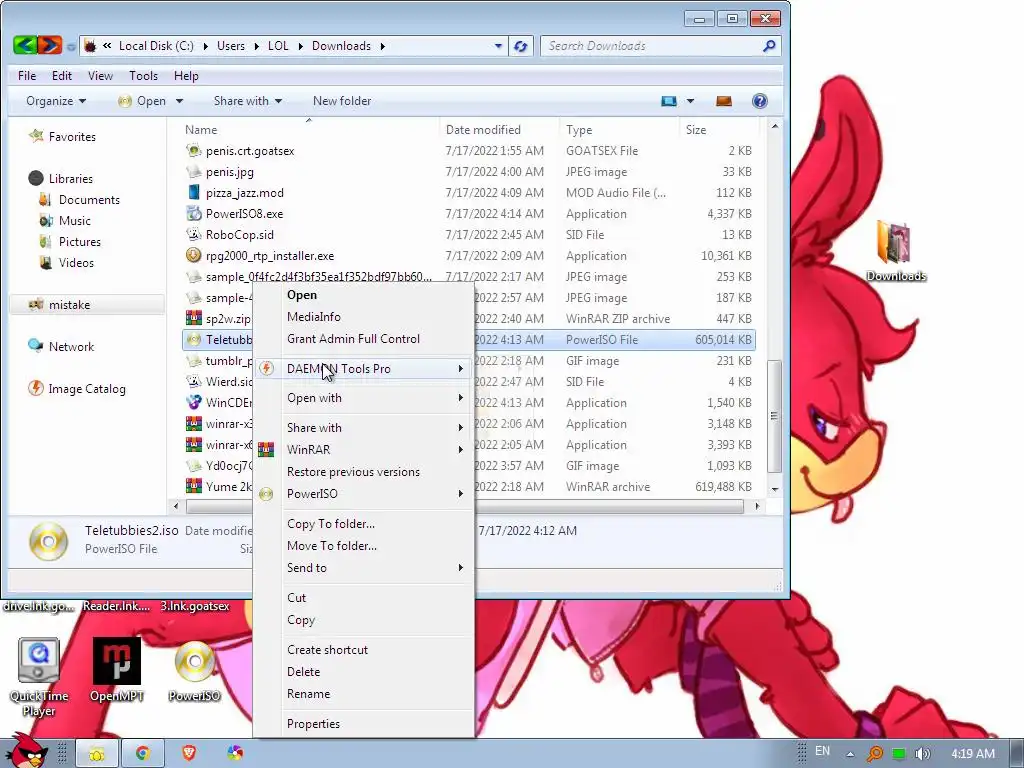
Task: Expand the Send to submenu arrow
Action: point(460,568)
